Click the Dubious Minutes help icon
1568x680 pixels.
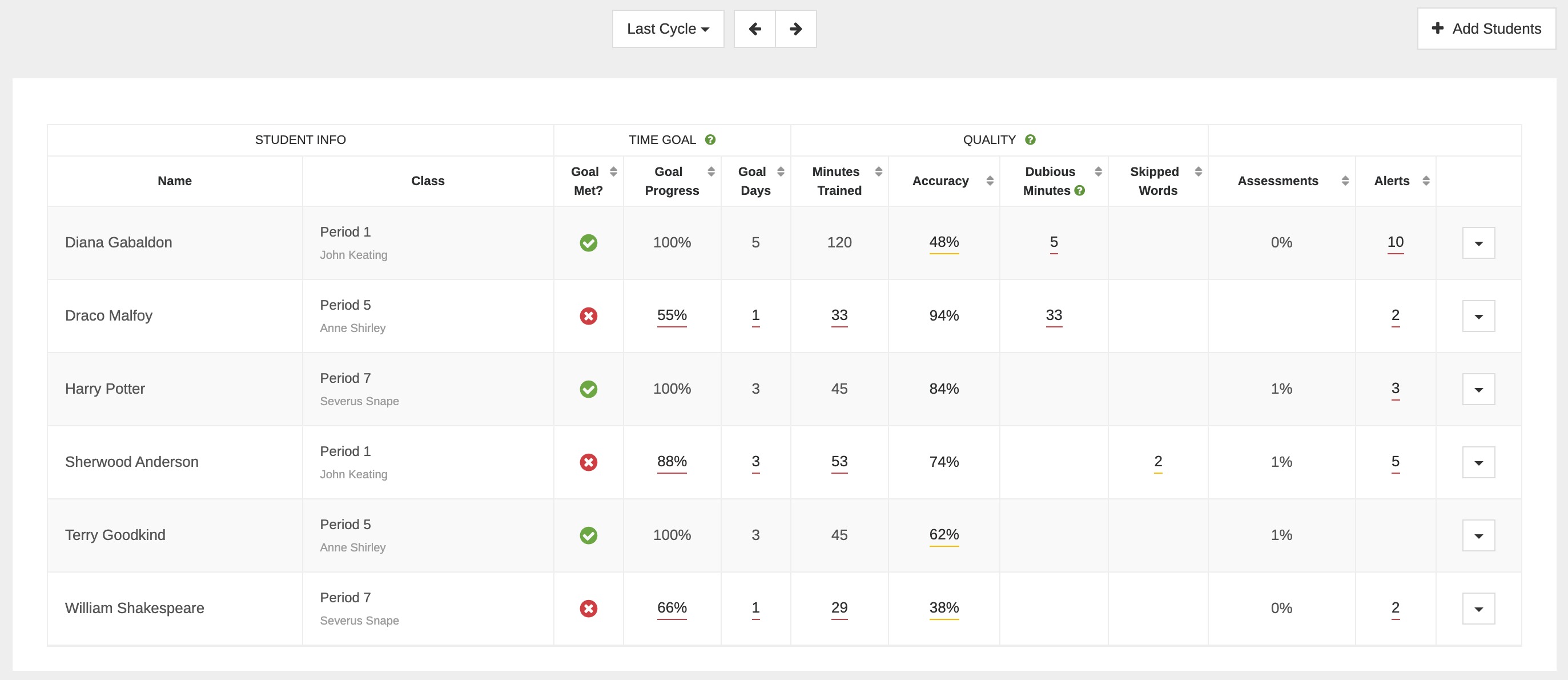point(1079,190)
